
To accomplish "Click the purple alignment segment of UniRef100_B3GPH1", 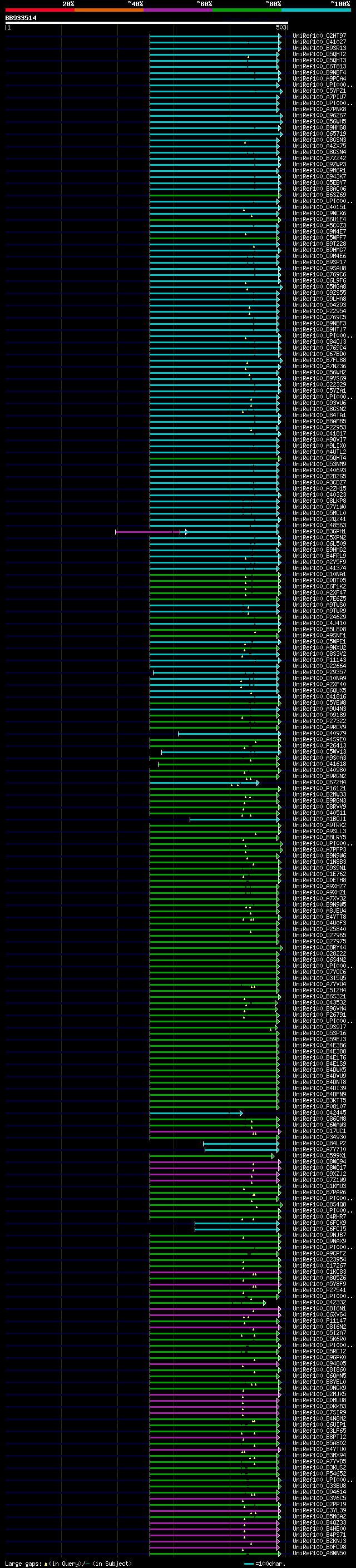I will point(148,532).
